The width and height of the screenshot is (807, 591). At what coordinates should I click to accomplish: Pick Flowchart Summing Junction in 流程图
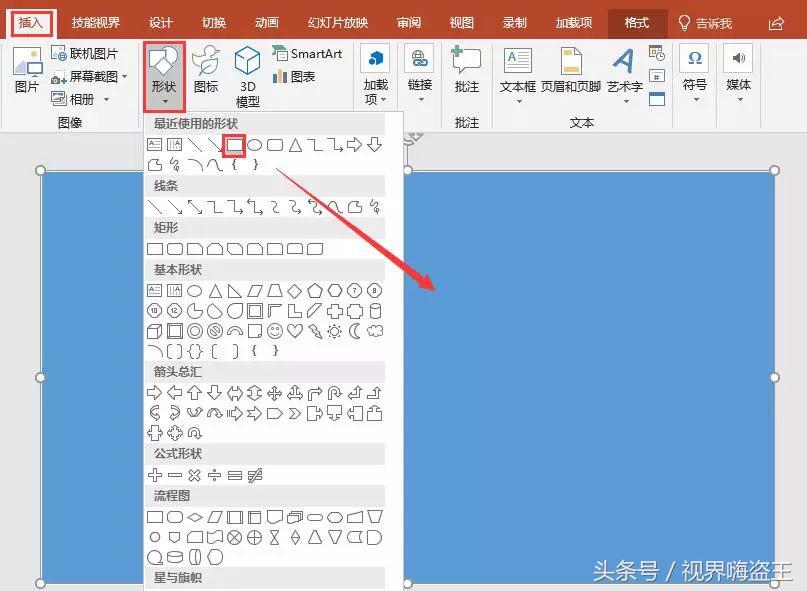tap(235, 537)
